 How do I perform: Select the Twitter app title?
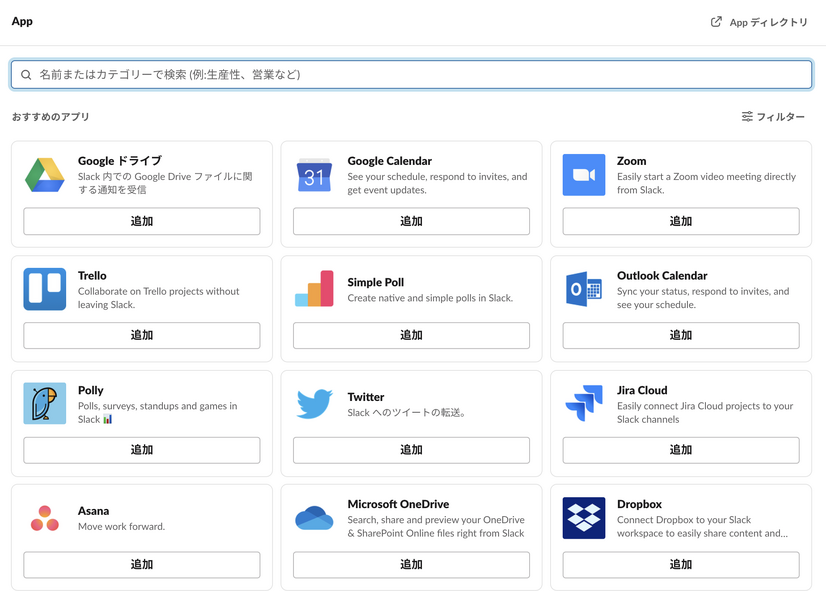pyautogui.click(x=366, y=397)
